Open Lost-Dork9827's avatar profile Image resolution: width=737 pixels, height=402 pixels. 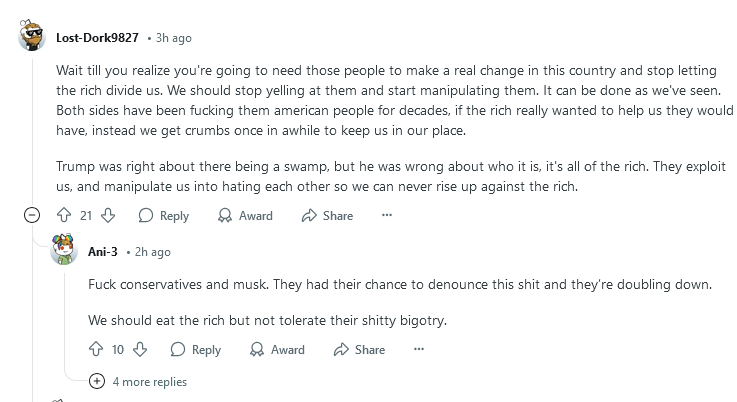click(31, 36)
